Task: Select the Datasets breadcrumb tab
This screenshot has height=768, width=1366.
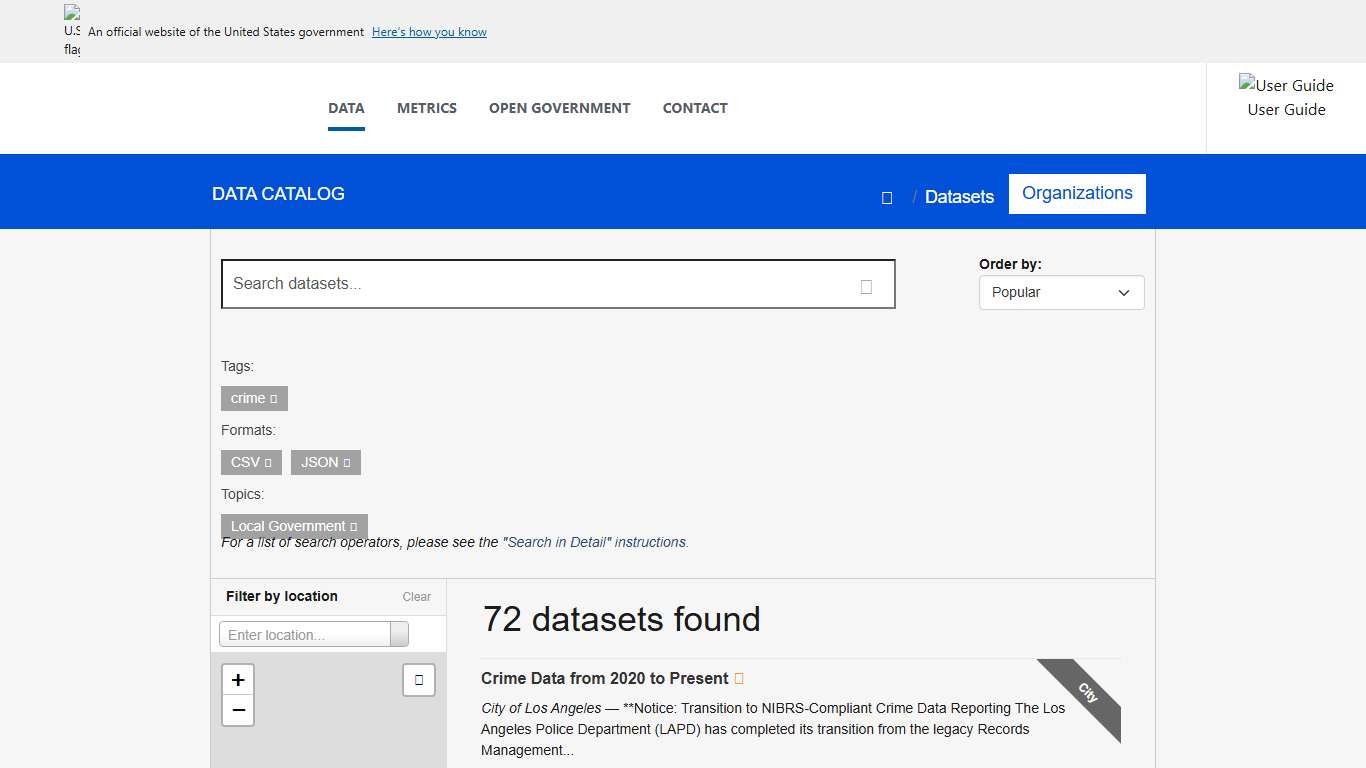Action: tap(959, 197)
